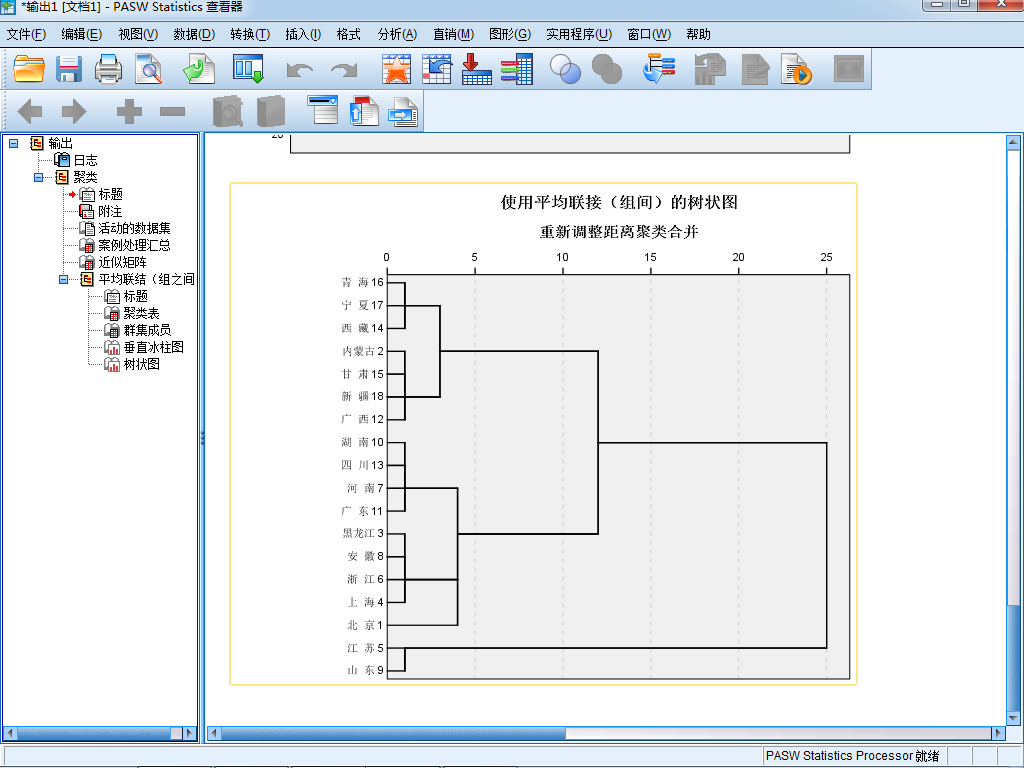Screen dimensions: 1024x768
Task: Insert new text icon
Action: (403, 111)
